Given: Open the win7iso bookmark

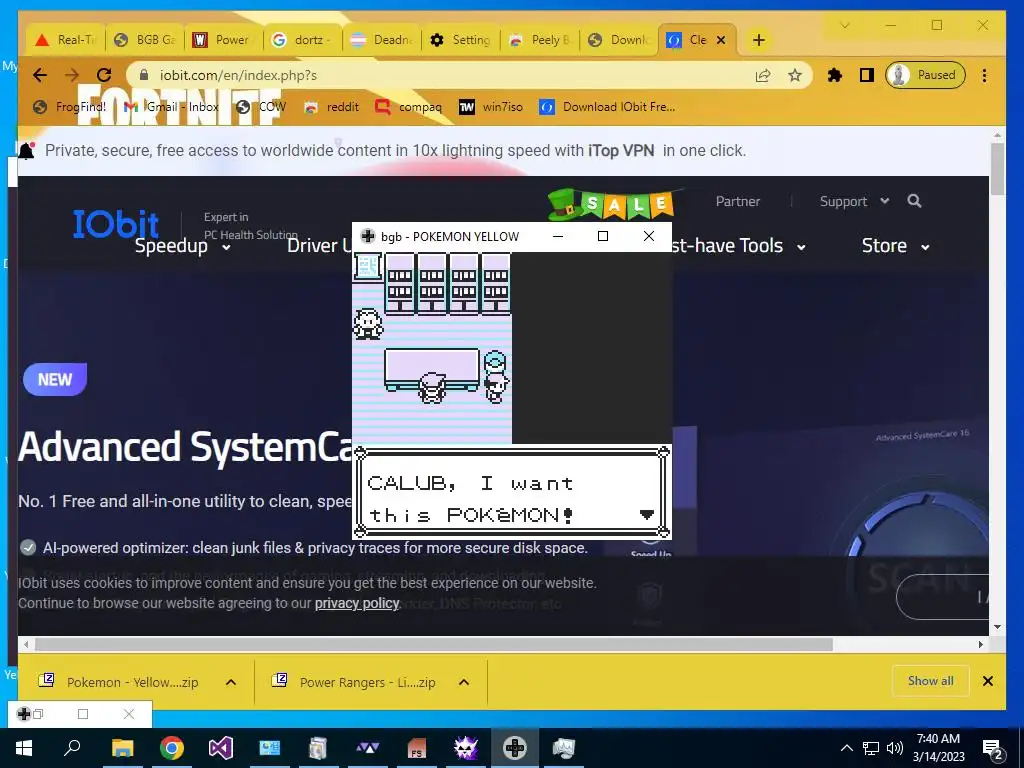Looking at the screenshot, I should tap(490, 106).
